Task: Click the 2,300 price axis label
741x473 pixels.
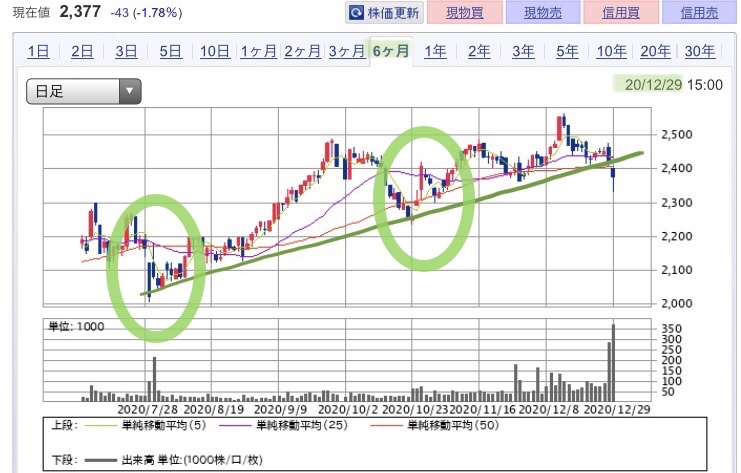Action: [676, 203]
